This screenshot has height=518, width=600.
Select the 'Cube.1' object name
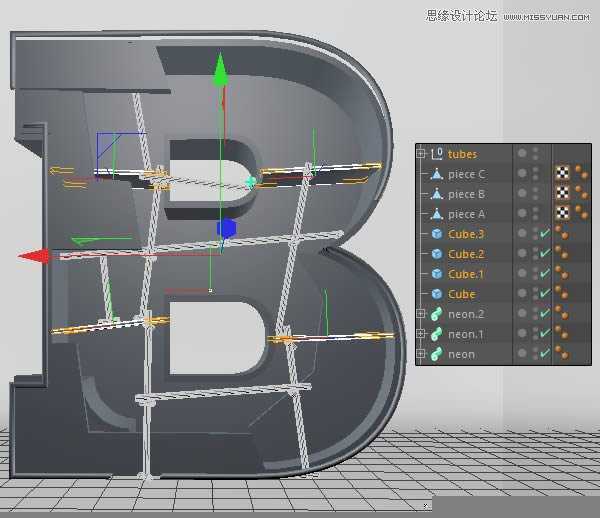point(466,274)
